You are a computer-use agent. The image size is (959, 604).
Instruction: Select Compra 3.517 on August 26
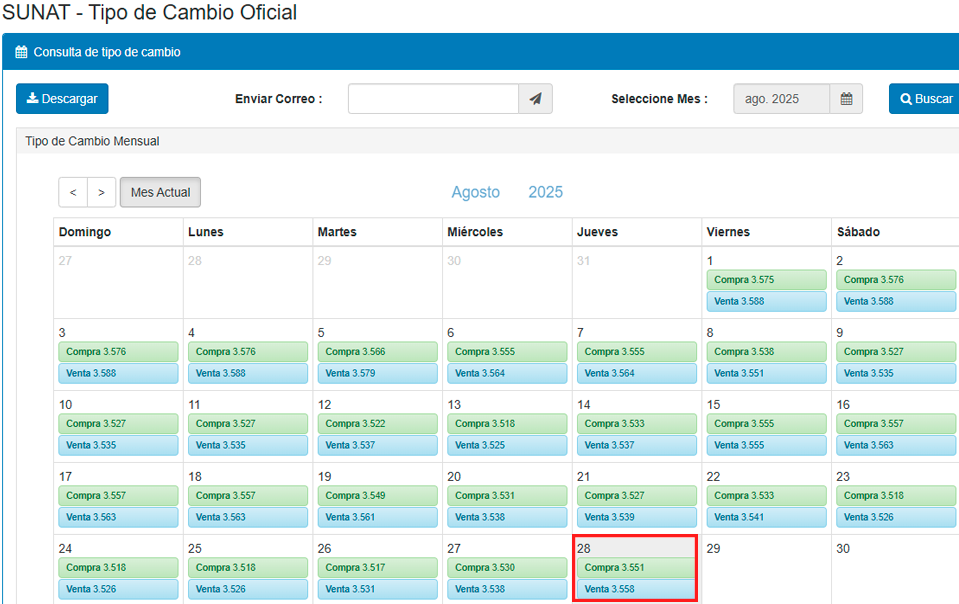377,567
